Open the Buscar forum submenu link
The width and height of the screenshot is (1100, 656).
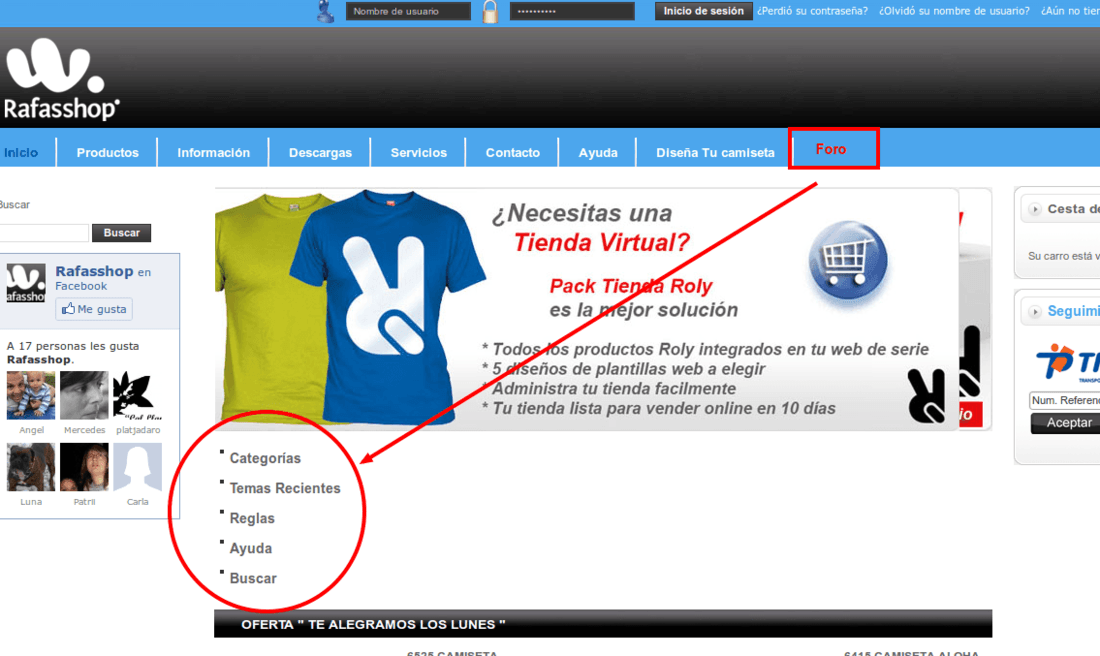point(253,579)
